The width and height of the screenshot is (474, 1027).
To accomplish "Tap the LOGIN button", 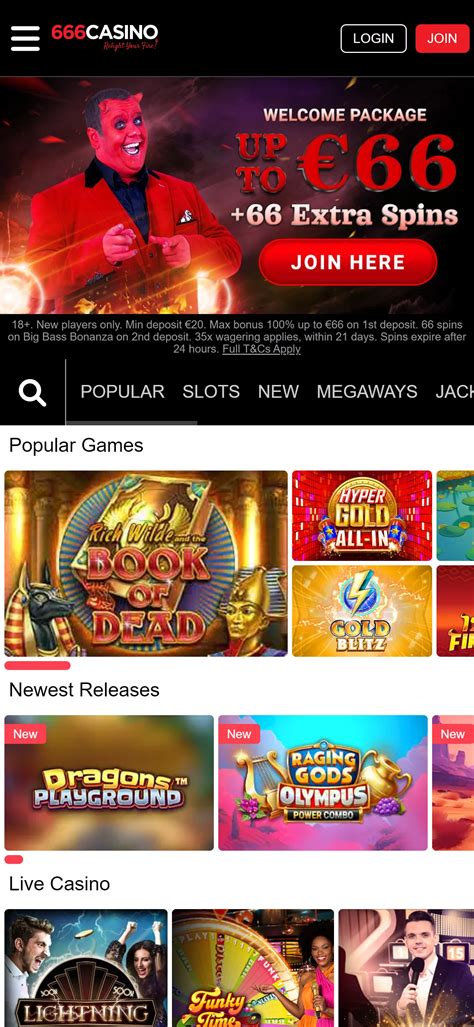I will pyautogui.click(x=373, y=39).
